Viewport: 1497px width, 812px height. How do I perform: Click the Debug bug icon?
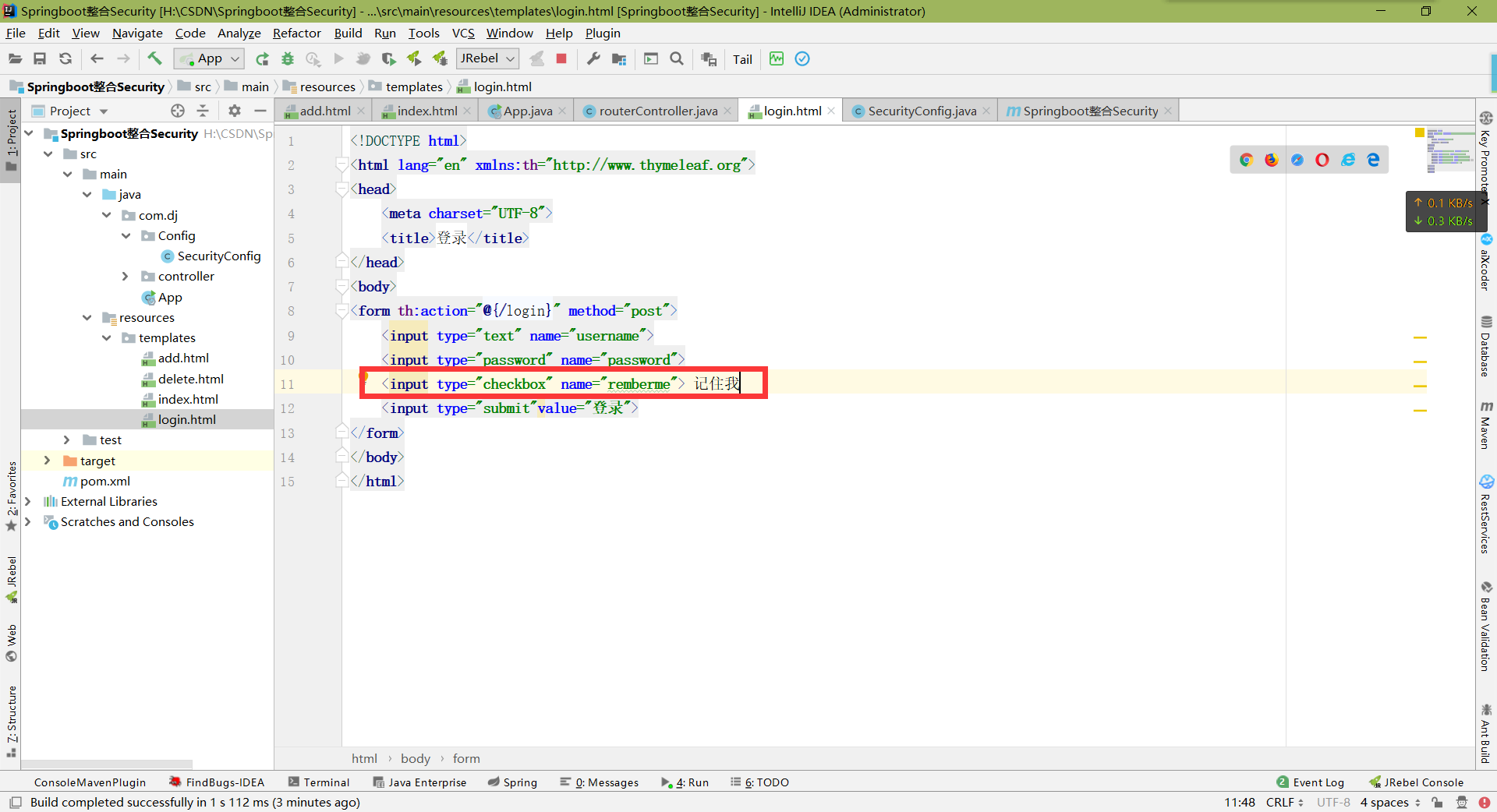point(288,58)
